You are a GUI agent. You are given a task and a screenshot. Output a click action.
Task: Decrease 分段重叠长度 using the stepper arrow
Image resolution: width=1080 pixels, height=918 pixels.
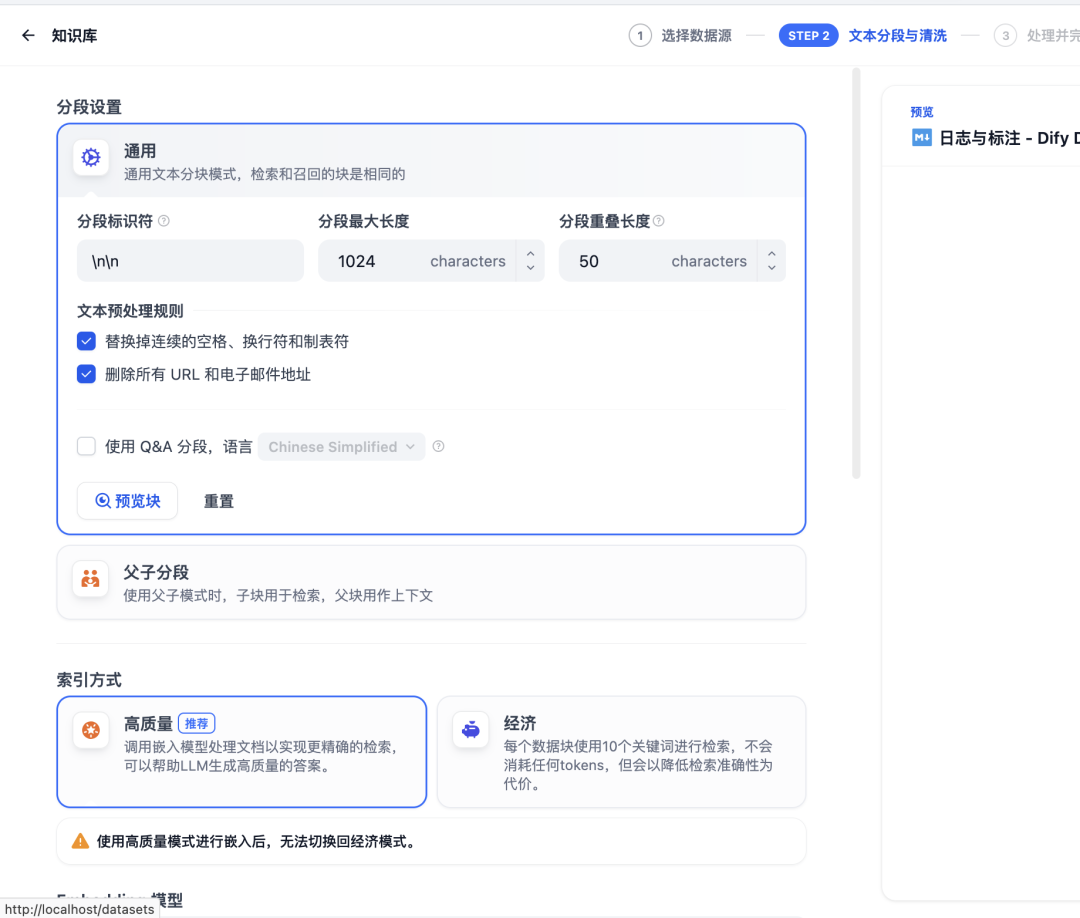(771, 267)
